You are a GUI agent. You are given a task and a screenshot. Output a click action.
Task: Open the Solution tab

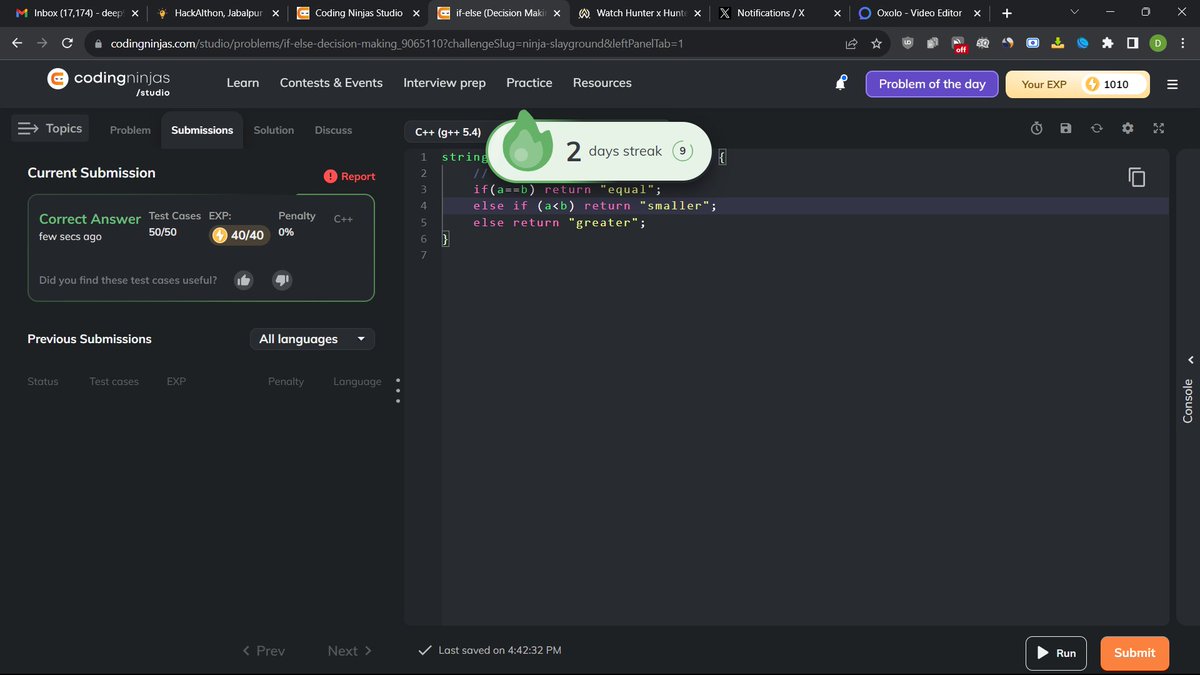pyautogui.click(x=274, y=130)
